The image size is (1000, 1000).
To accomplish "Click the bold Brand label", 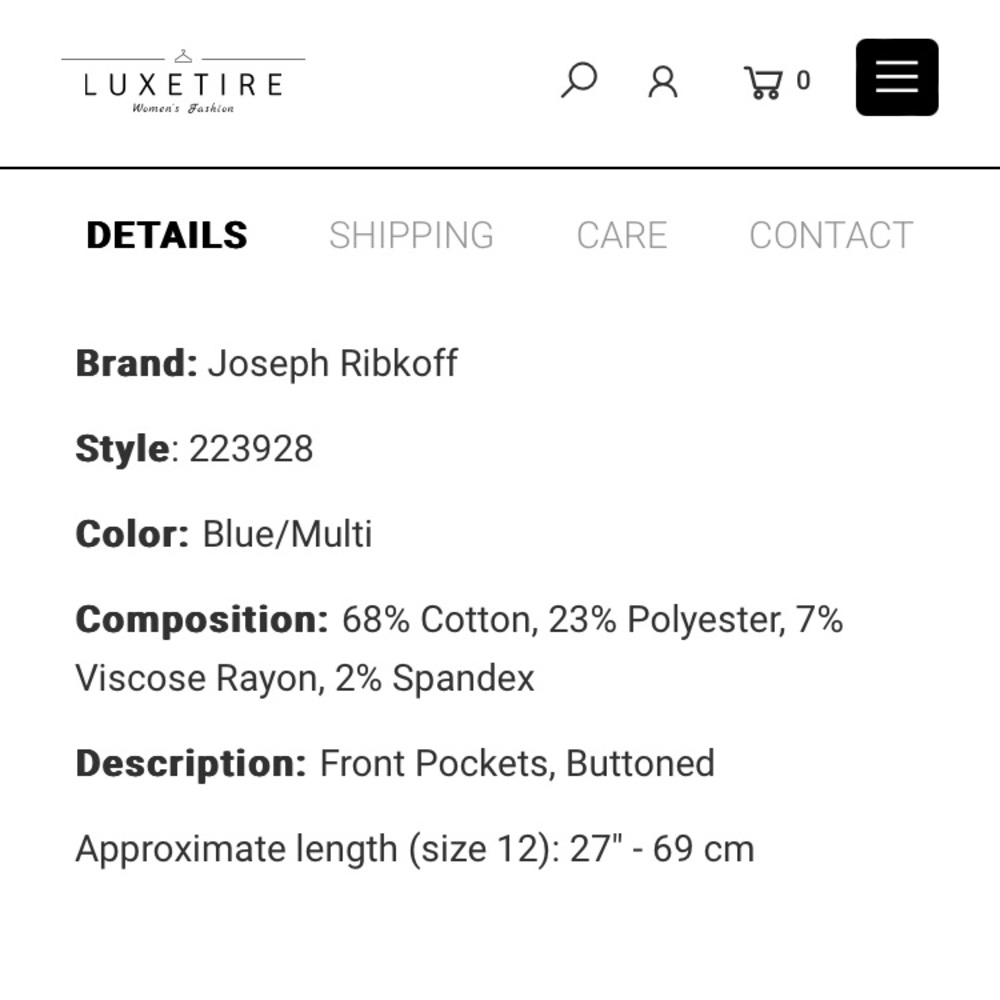I will [136, 363].
